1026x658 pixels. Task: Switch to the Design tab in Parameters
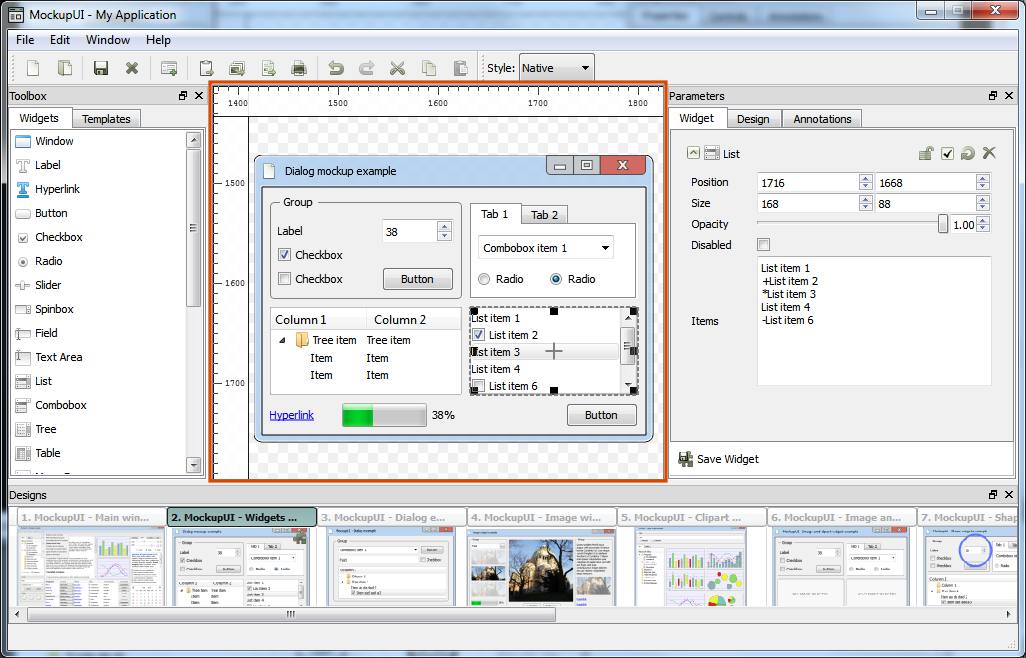click(x=752, y=119)
